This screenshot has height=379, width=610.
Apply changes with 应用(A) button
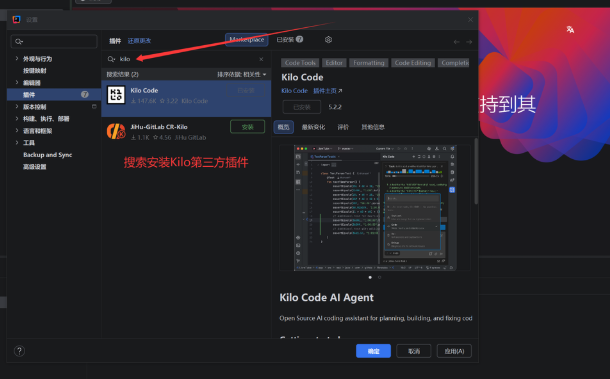[x=454, y=351]
